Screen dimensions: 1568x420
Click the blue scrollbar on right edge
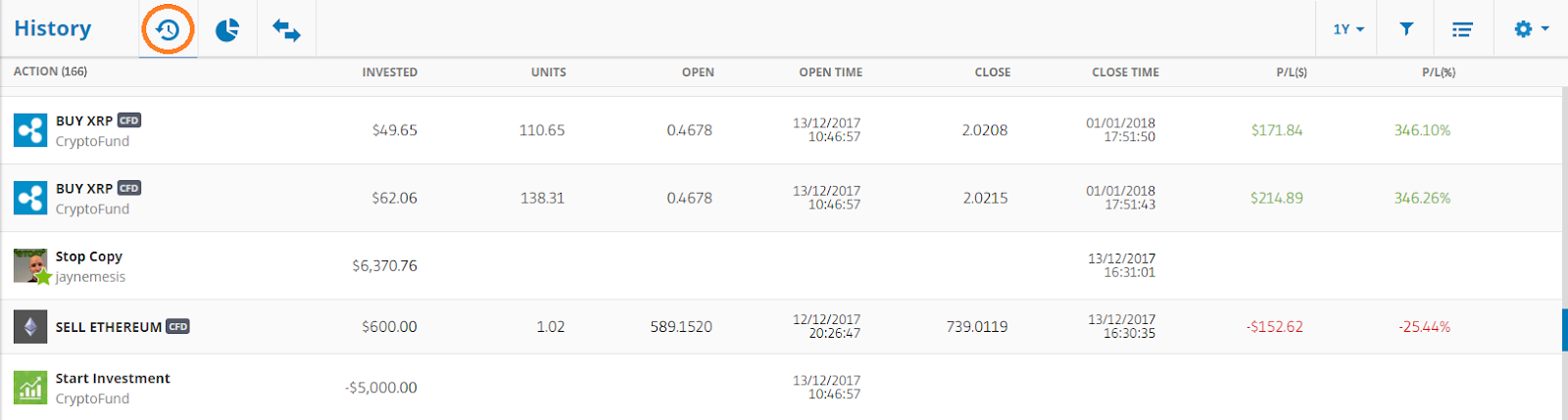click(x=1564, y=330)
